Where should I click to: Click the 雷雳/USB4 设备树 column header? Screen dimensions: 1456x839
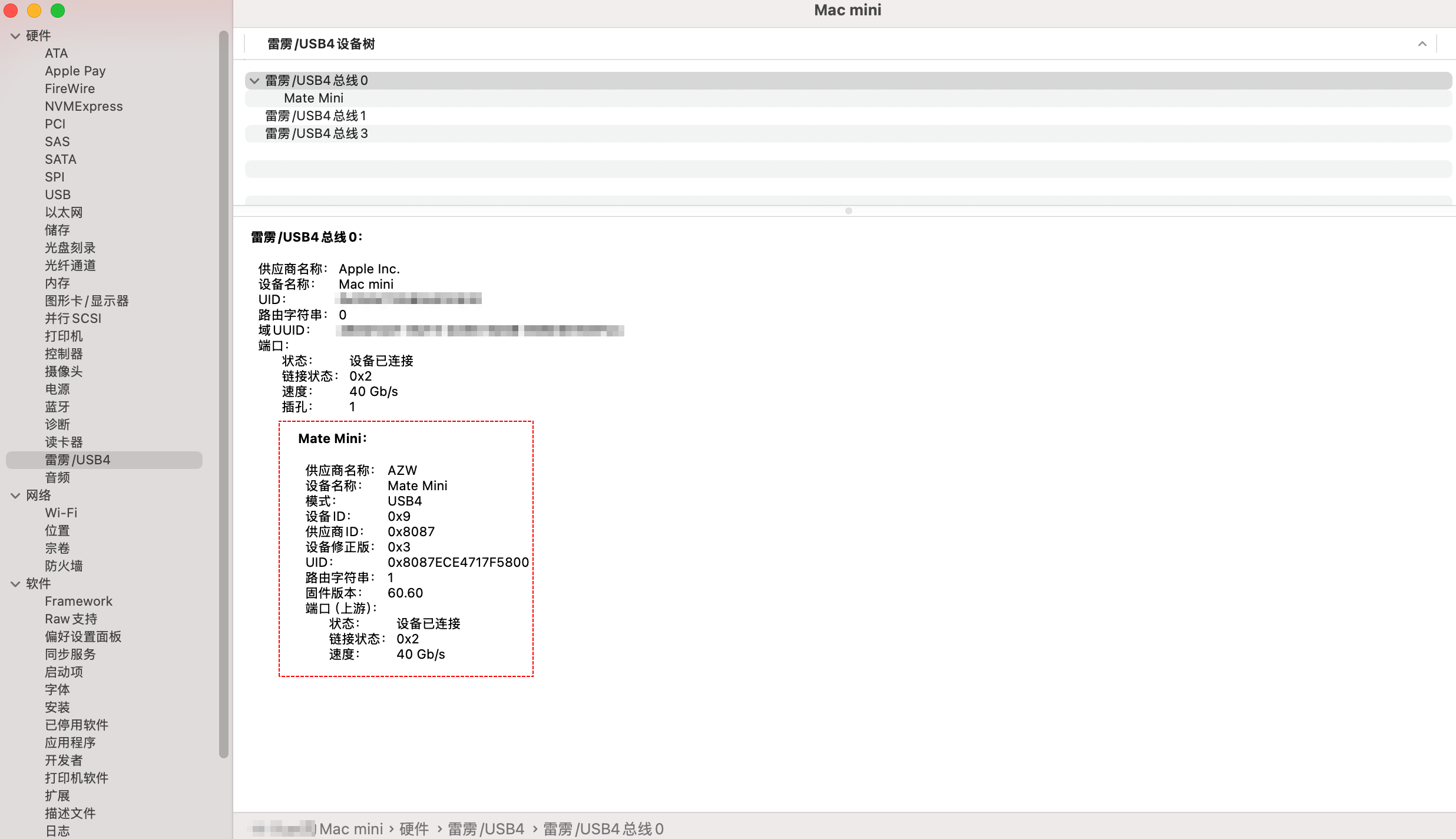[321, 44]
